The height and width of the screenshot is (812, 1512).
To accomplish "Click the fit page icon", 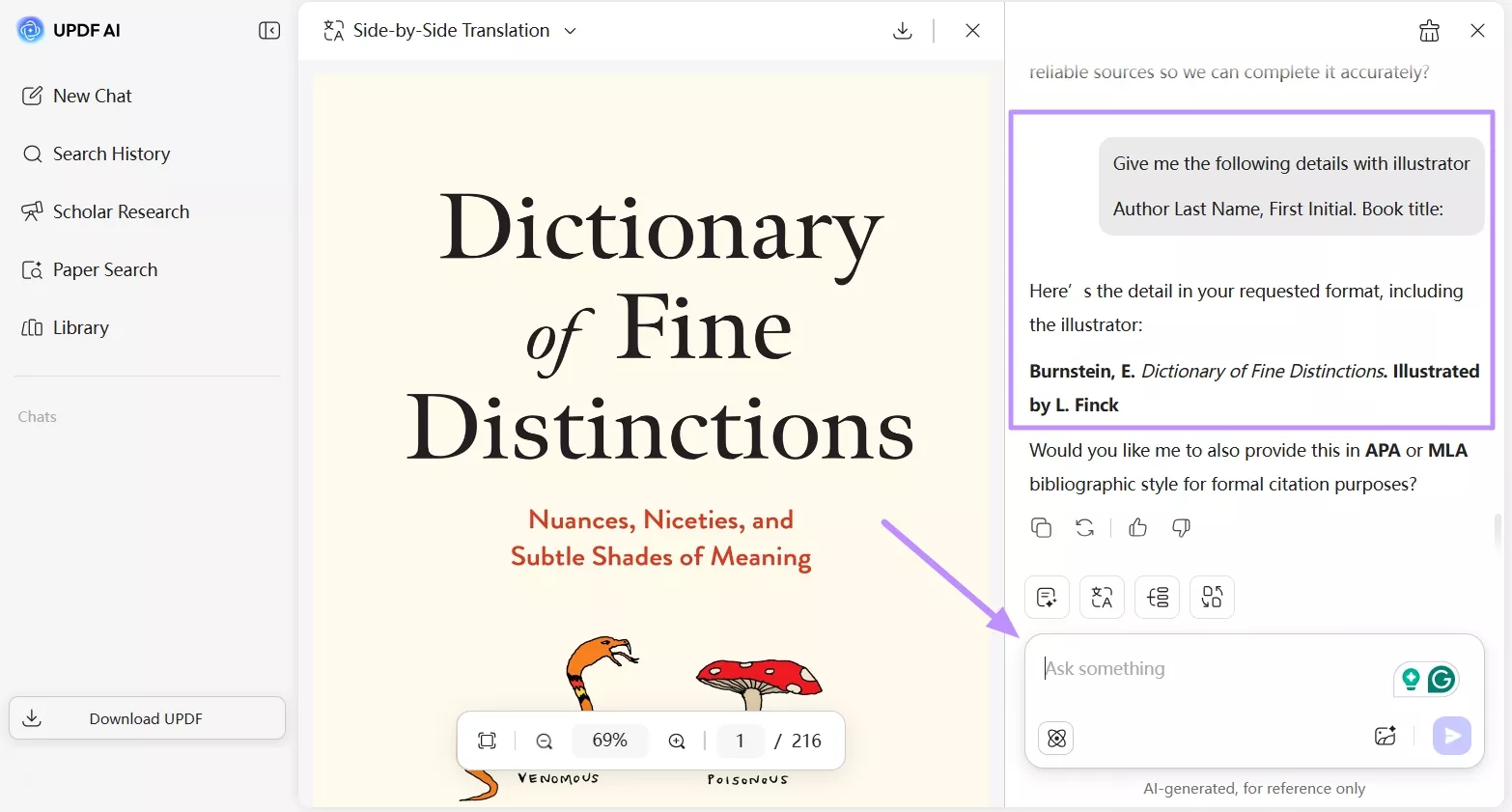I will tap(487, 741).
